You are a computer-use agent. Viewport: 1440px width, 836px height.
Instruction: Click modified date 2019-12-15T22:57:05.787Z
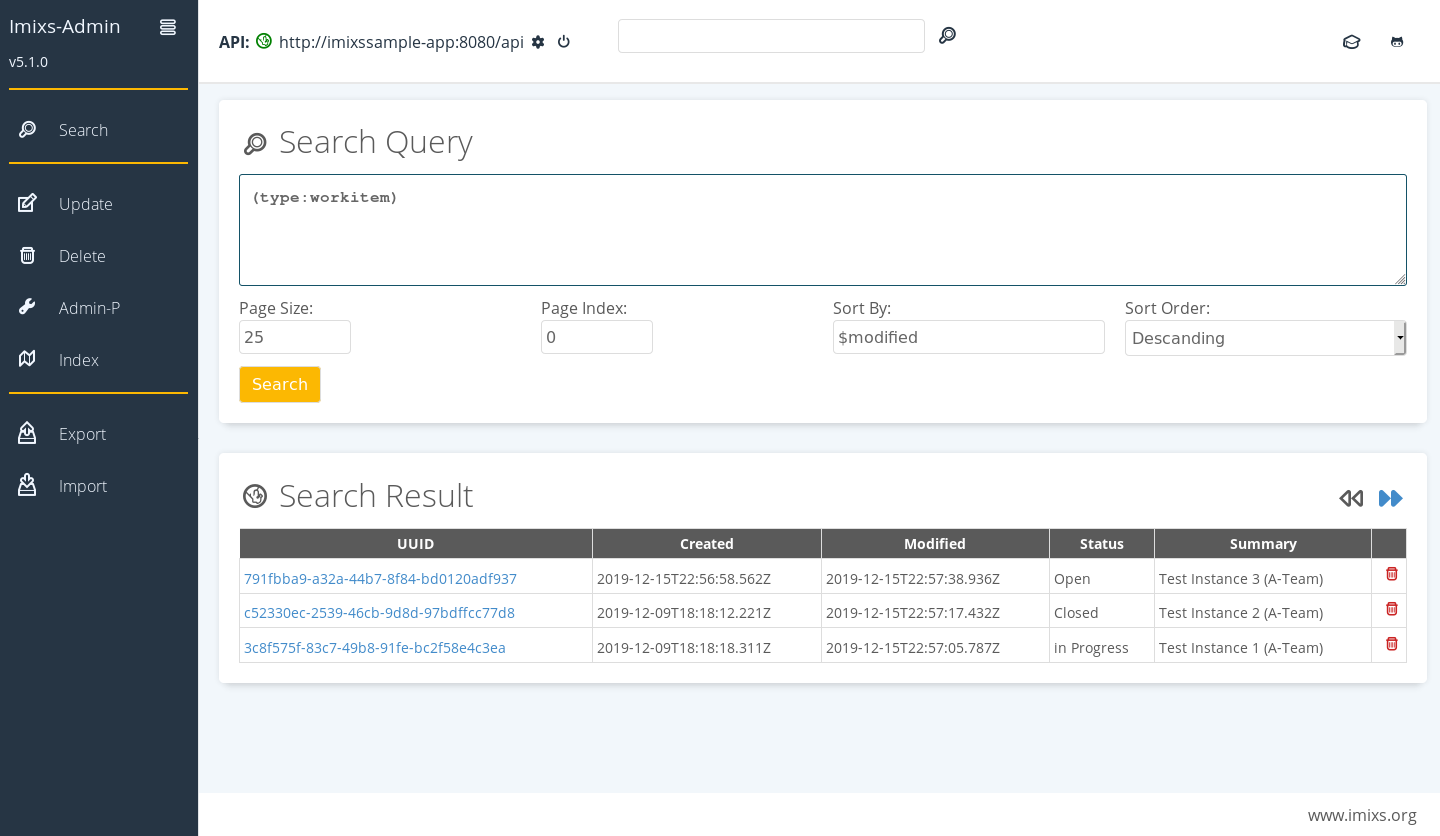point(913,648)
